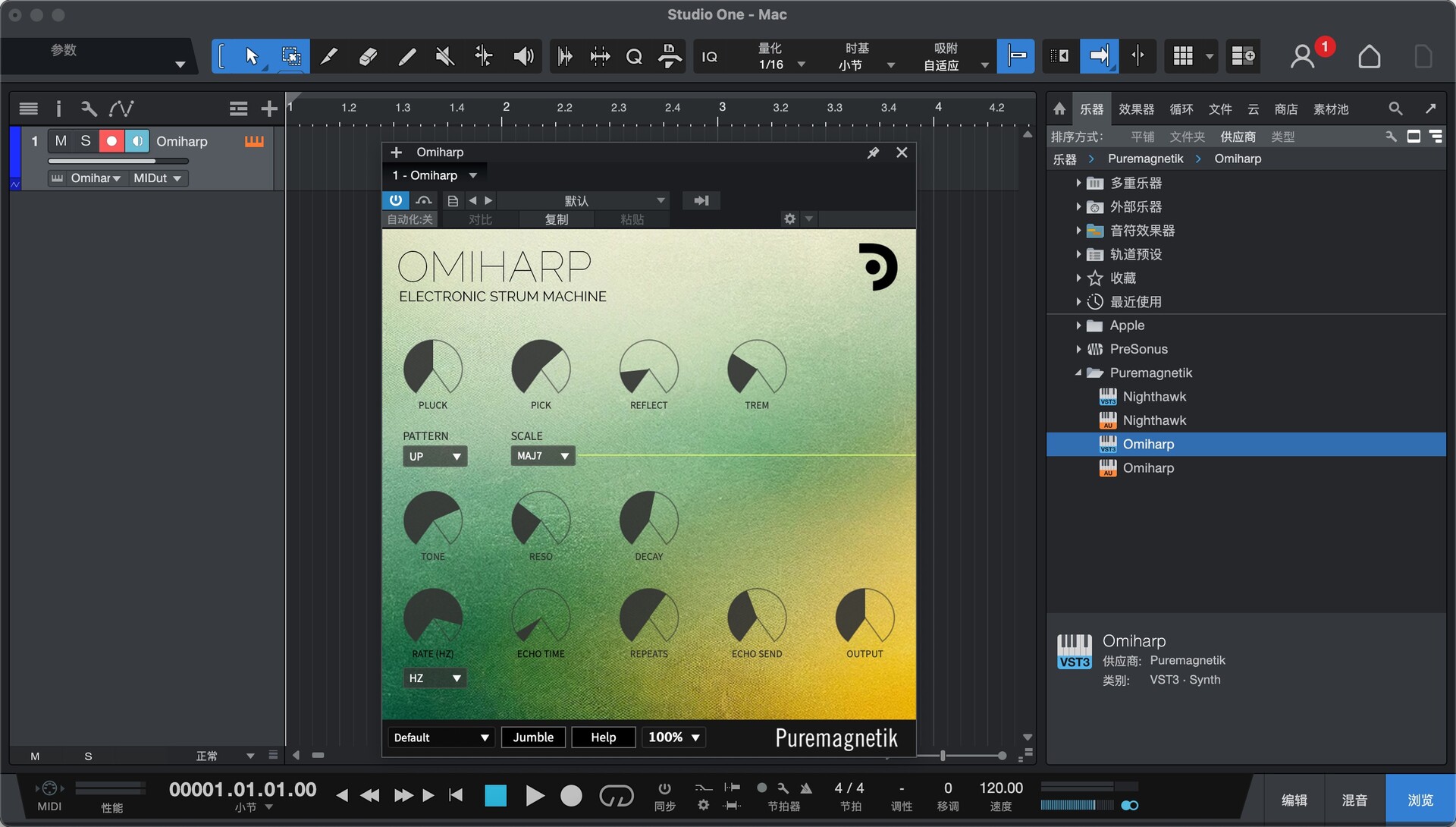Viewport: 1456px width, 827px height.
Task: Click the 自动化:关 automation button
Action: pyautogui.click(x=409, y=219)
